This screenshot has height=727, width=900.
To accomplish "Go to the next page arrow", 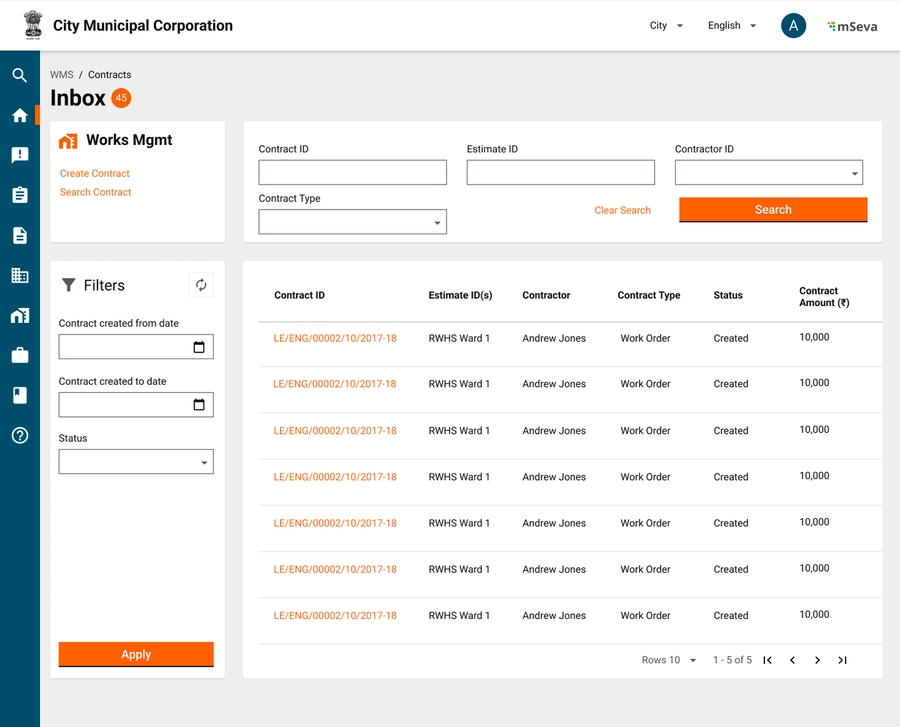I will (817, 660).
